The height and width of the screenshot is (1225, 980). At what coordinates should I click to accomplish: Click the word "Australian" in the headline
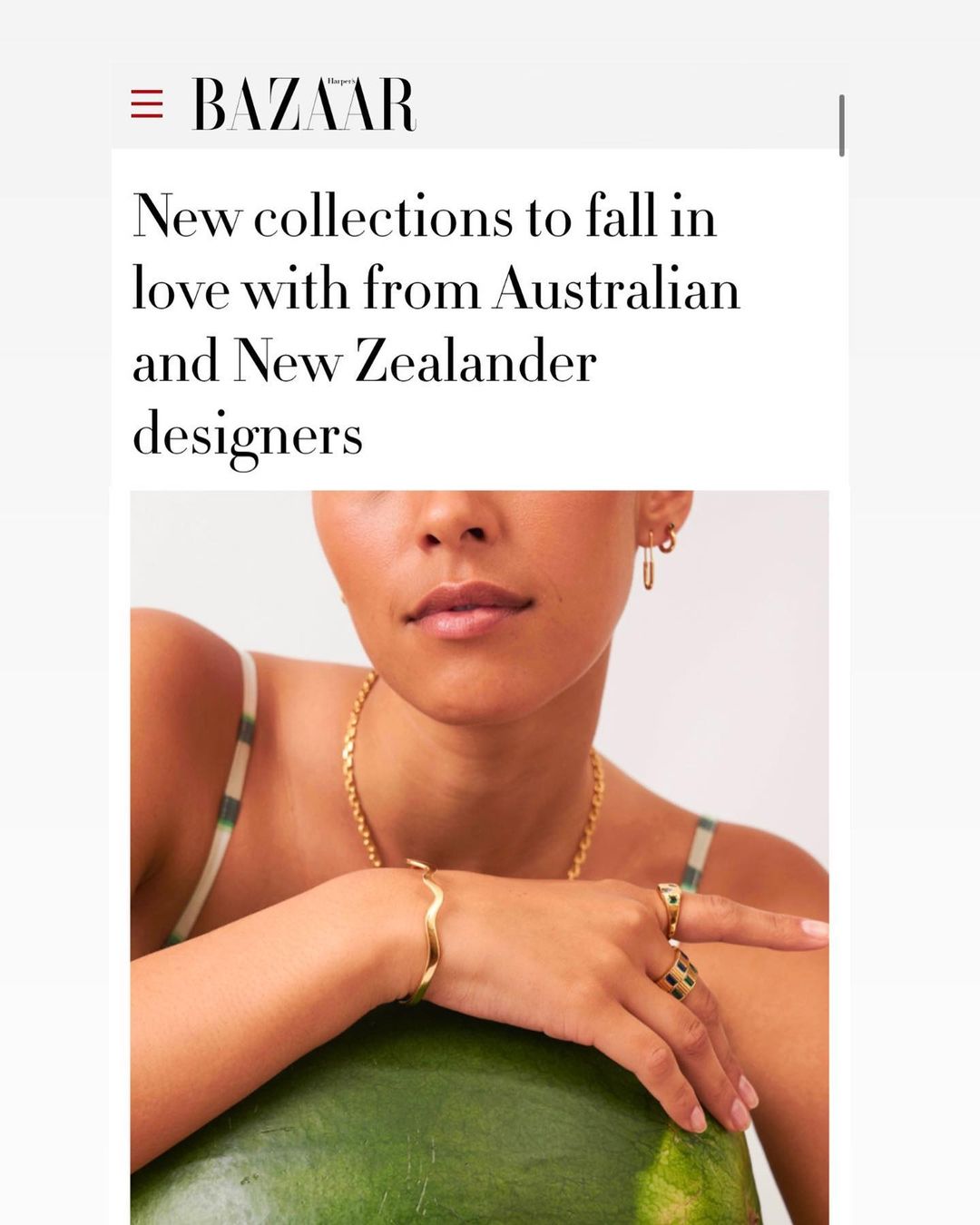[x=617, y=289]
